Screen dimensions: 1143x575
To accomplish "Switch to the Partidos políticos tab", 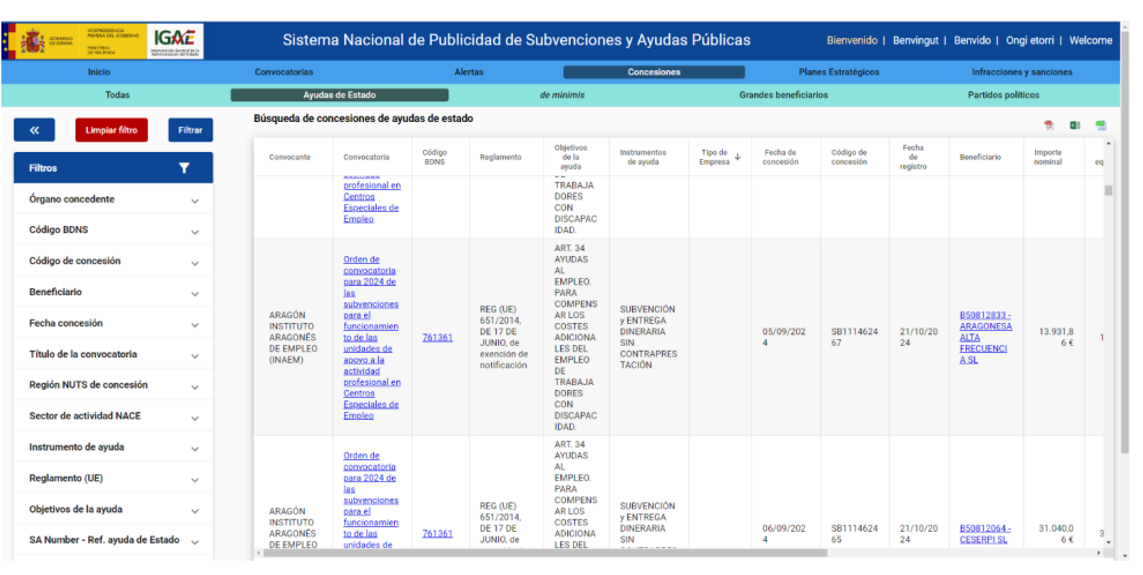I will pos(1003,95).
